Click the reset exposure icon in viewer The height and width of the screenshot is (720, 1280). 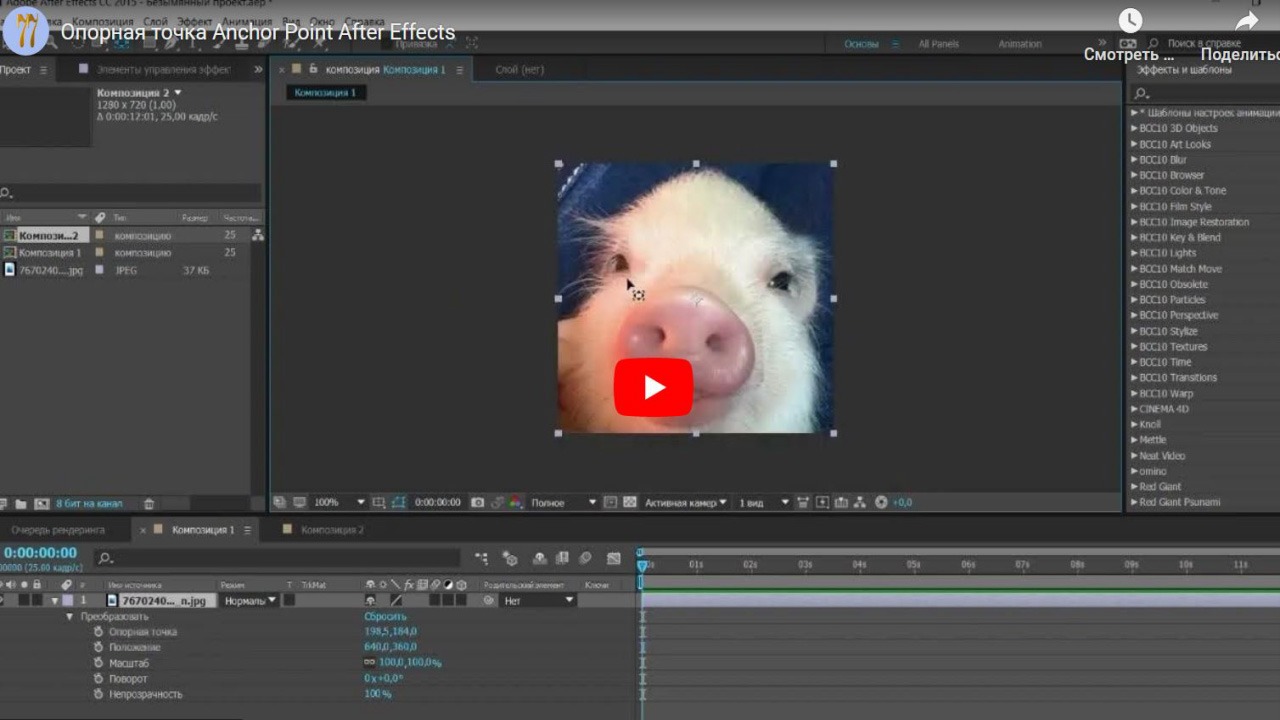coord(880,502)
